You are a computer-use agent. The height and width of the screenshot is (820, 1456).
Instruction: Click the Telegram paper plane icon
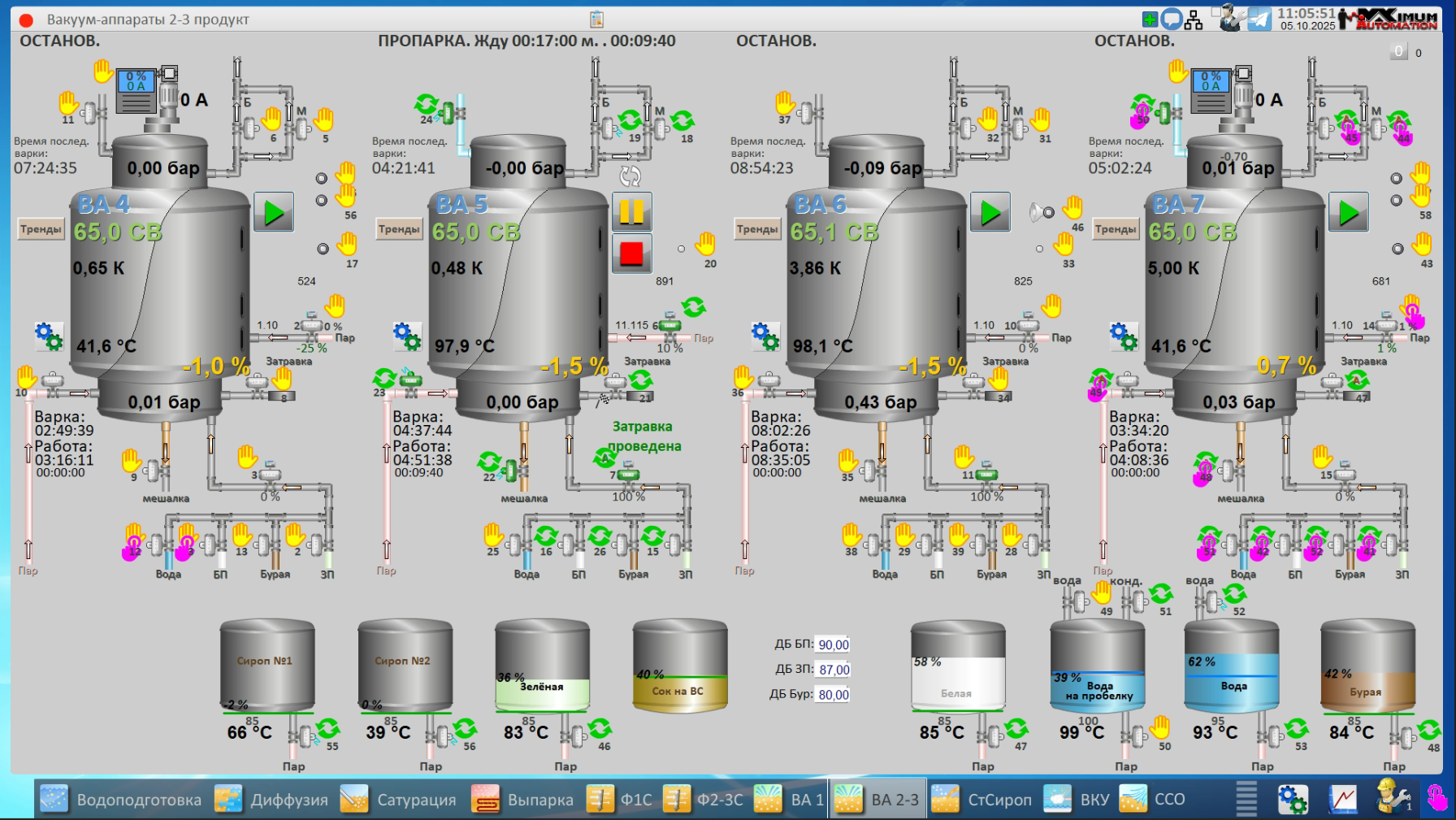[x=1259, y=20]
